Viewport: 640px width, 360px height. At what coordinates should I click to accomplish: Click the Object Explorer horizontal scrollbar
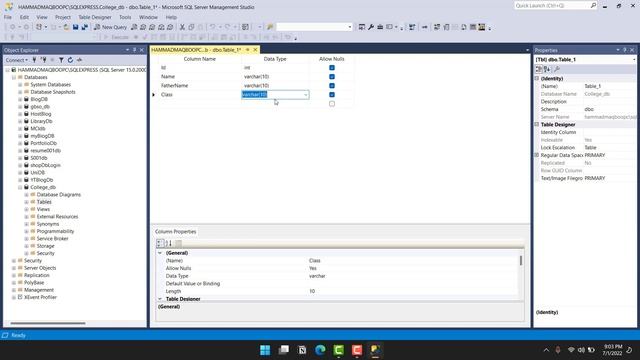click(x=48, y=323)
